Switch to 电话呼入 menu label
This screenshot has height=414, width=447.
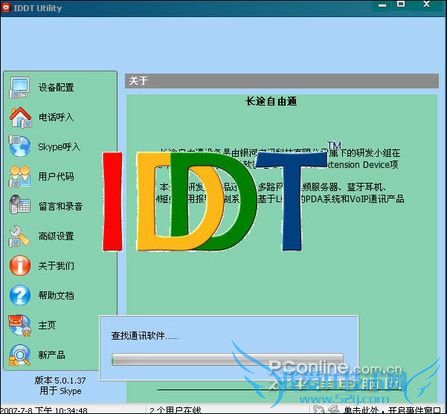(56, 117)
